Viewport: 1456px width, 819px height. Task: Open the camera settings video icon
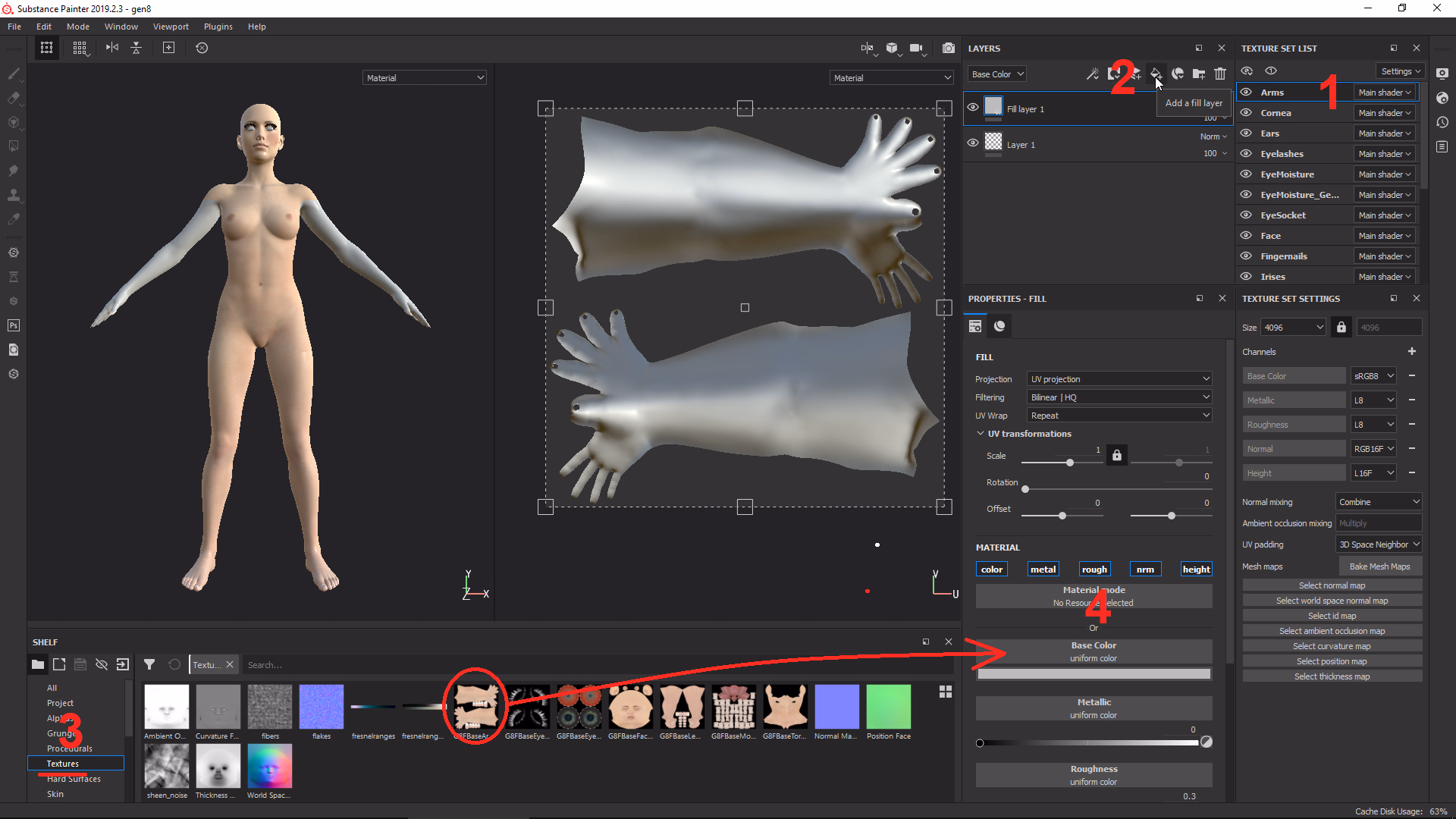(x=917, y=48)
